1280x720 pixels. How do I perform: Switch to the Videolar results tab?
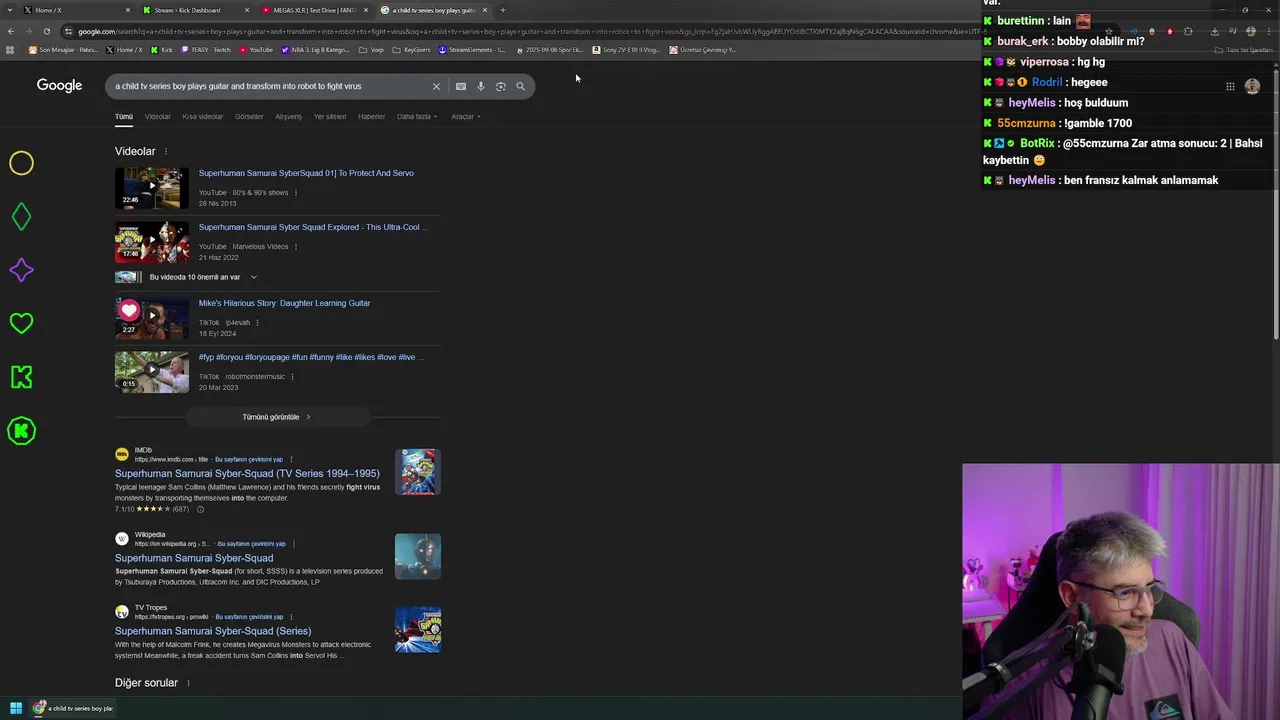[x=158, y=117]
